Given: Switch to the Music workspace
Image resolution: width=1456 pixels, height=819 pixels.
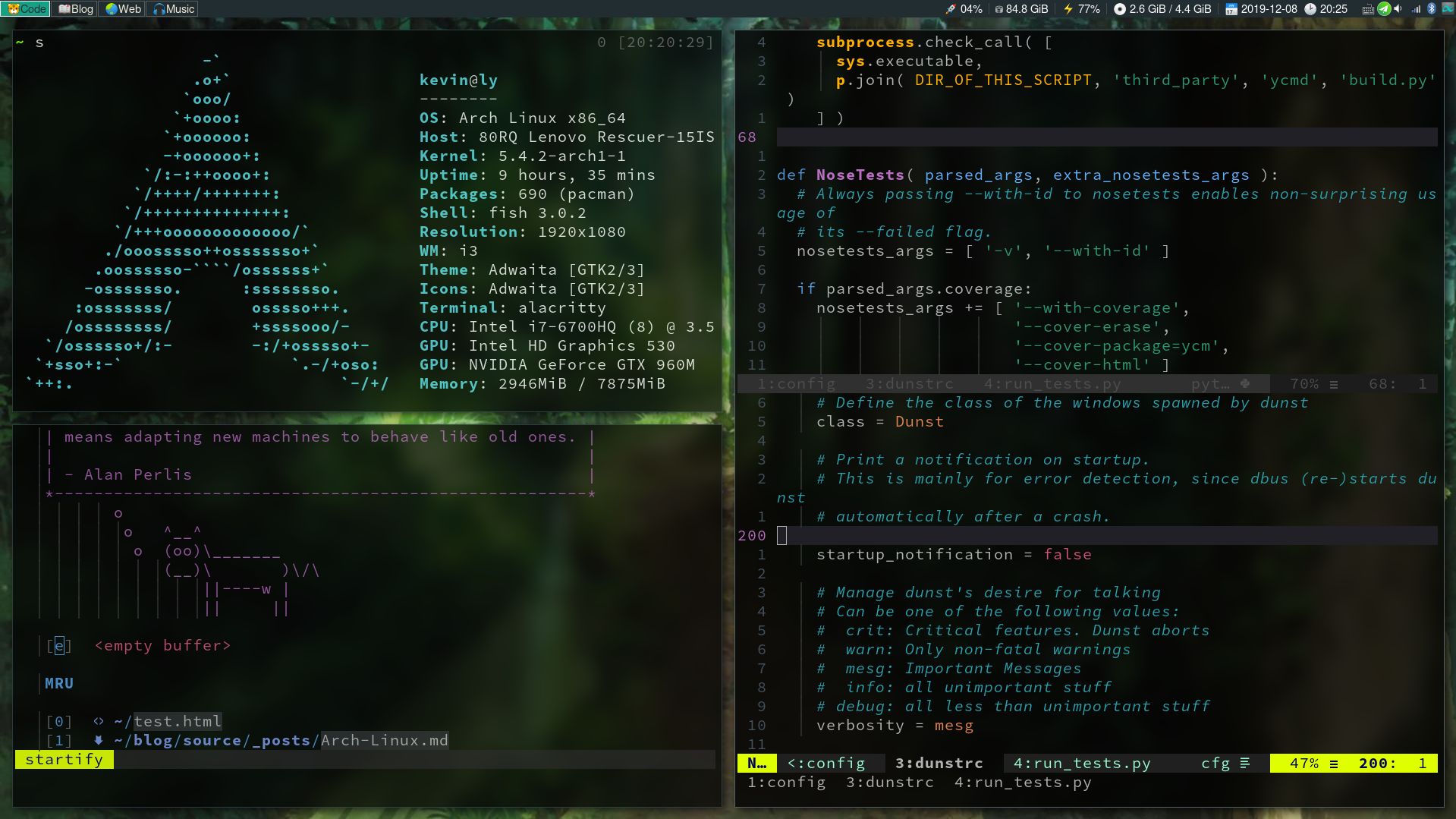Looking at the screenshot, I should 174,9.
